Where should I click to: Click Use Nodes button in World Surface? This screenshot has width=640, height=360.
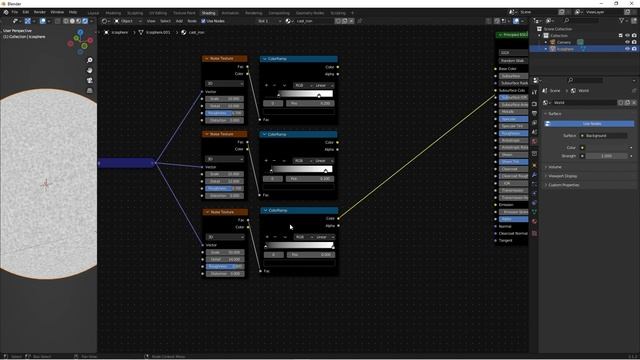[589, 124]
